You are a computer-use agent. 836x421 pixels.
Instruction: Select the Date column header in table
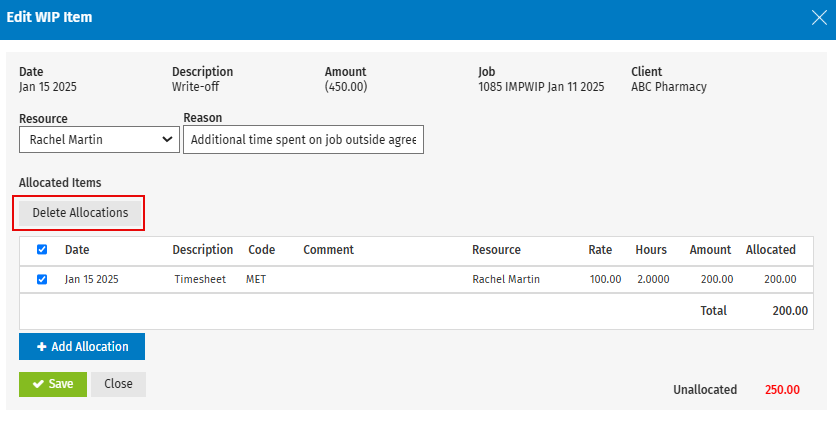[77, 250]
